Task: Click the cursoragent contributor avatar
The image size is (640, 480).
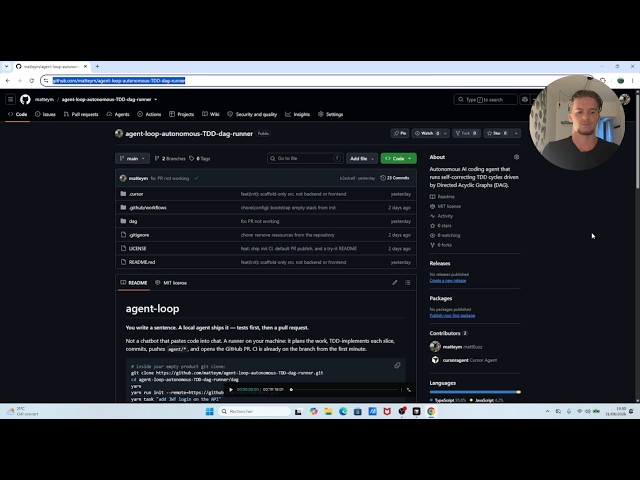Action: [435, 360]
